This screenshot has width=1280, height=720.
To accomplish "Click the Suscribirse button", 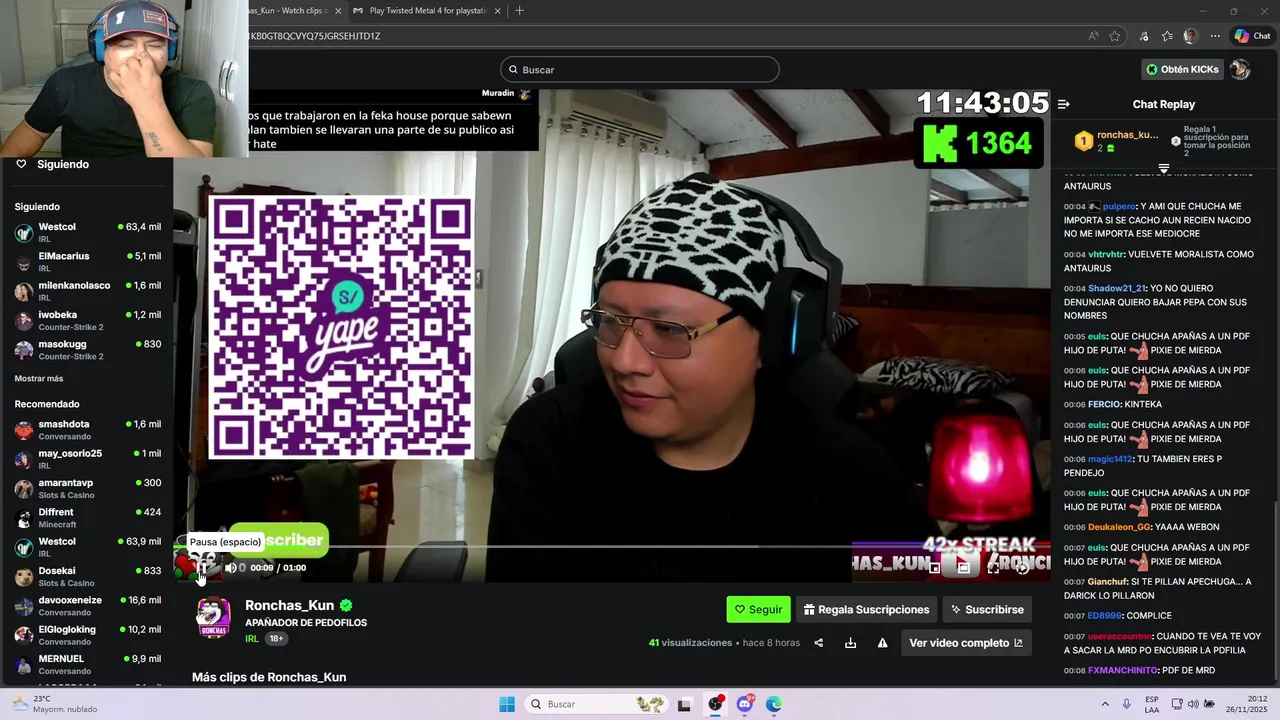I will [x=987, y=609].
